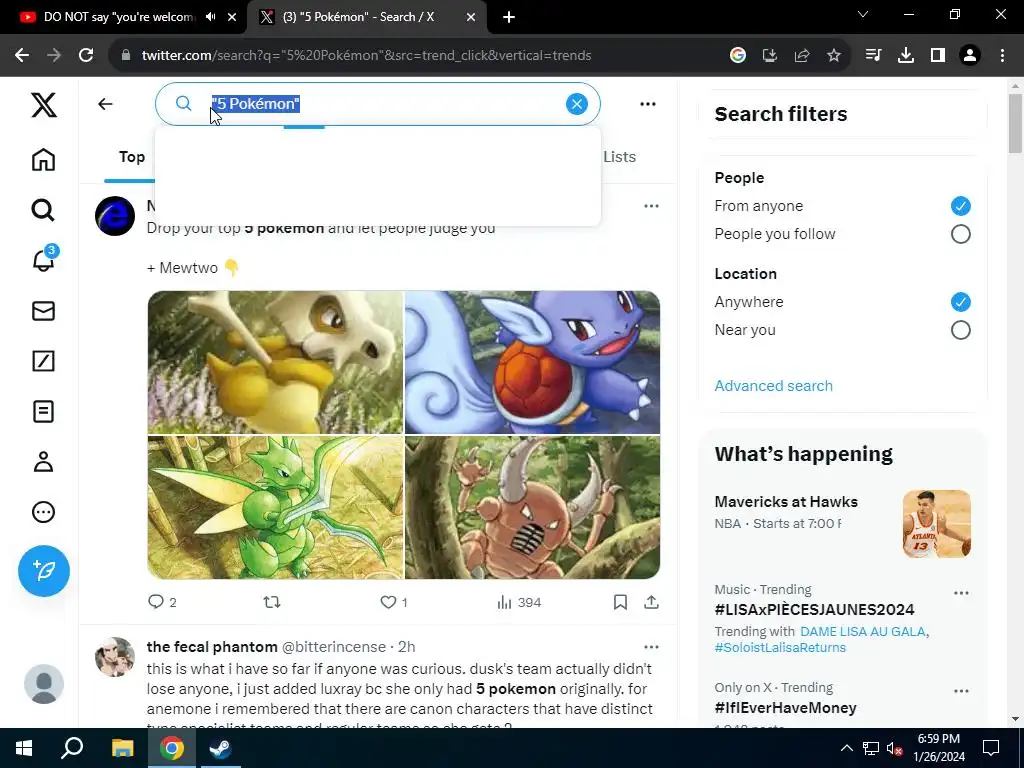This screenshot has height=768, width=1024.
Task: Bookmark this page with star icon
Action: pyautogui.click(x=833, y=56)
